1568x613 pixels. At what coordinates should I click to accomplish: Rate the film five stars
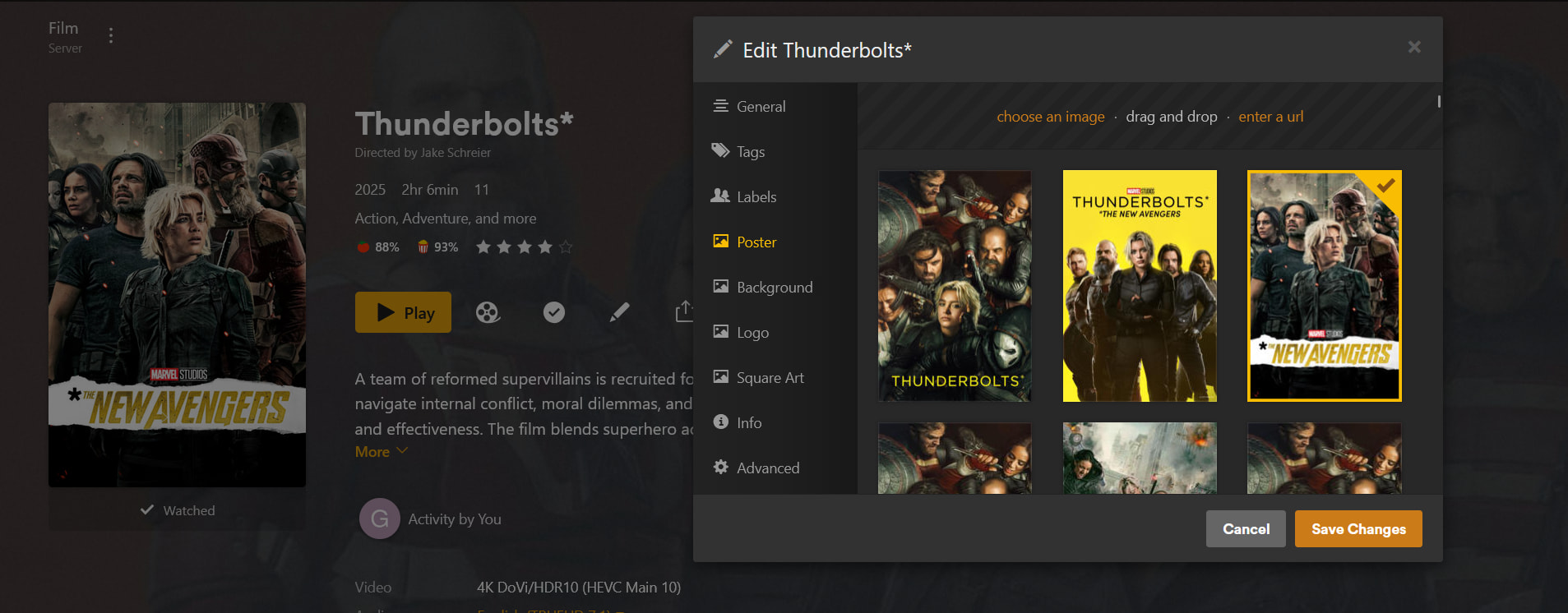point(566,247)
